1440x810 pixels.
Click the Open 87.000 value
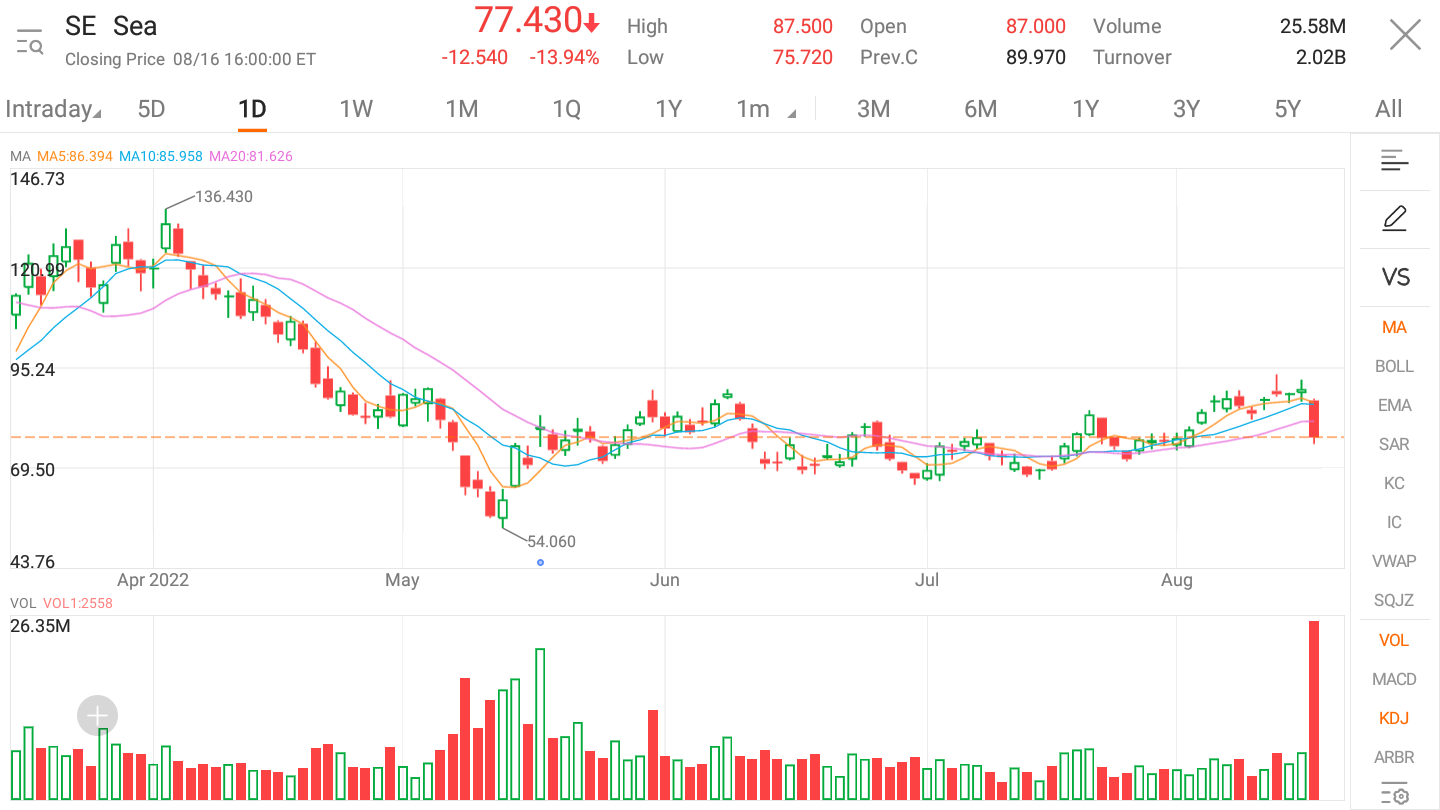pos(1036,26)
